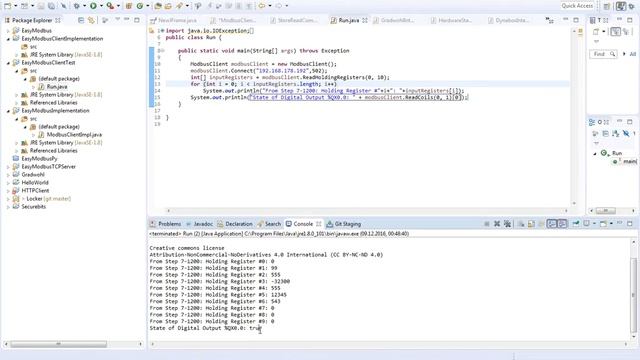
Task: Click the External Tools run icon
Action: coord(110,6)
